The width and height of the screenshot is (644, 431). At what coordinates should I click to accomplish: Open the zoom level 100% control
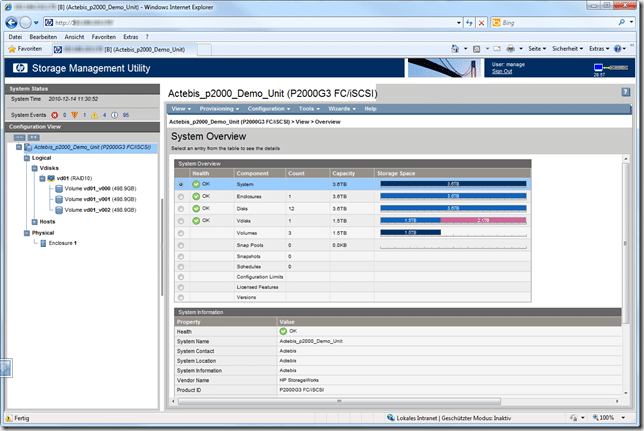609,418
